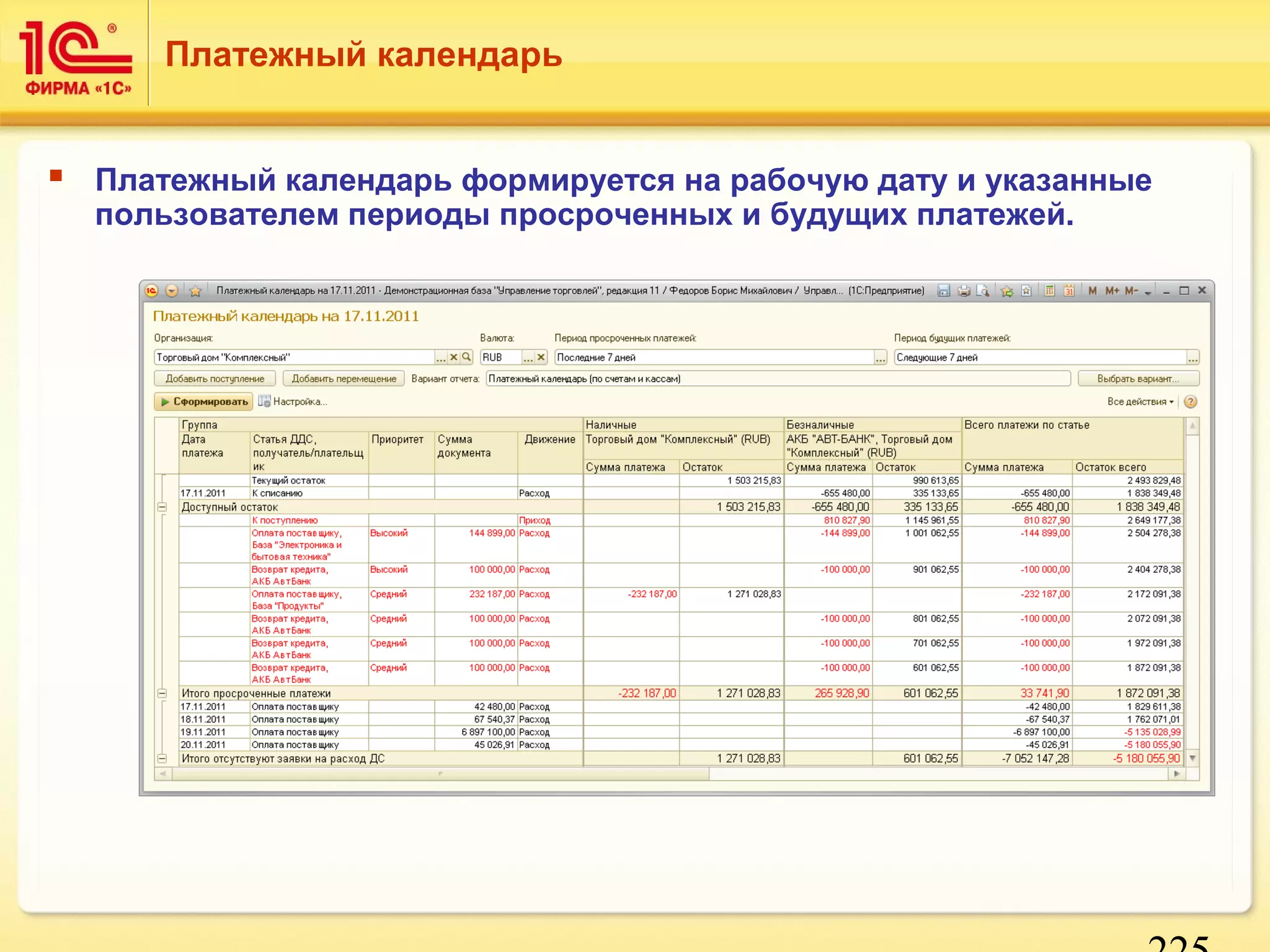Screen dimensions: 1270x952
Task: Open the Все действия menu
Action: [1140, 402]
